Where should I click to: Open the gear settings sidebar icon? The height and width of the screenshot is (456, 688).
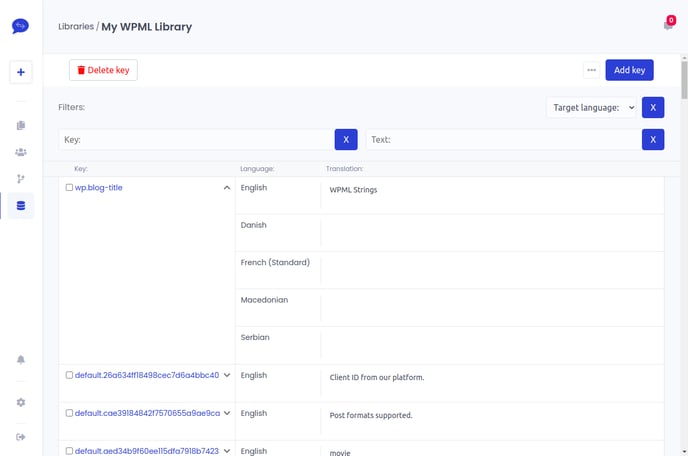[x=21, y=402]
